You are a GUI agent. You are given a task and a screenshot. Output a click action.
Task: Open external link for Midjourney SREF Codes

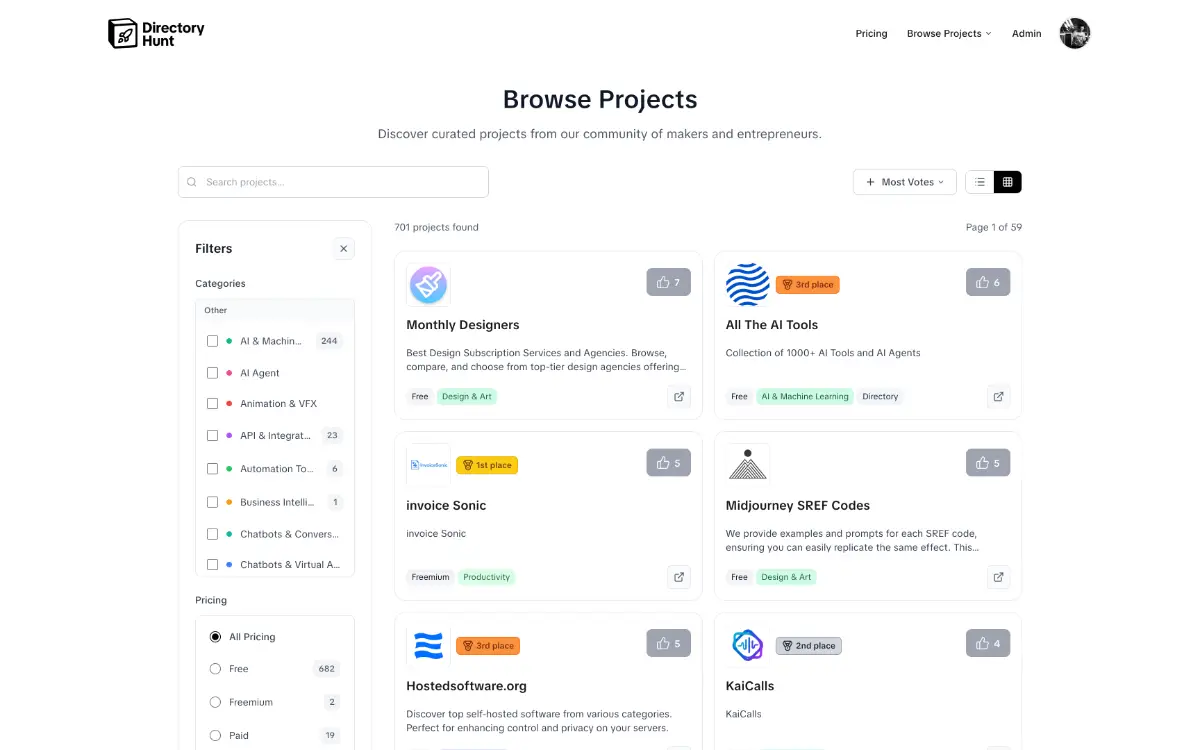click(x=998, y=577)
